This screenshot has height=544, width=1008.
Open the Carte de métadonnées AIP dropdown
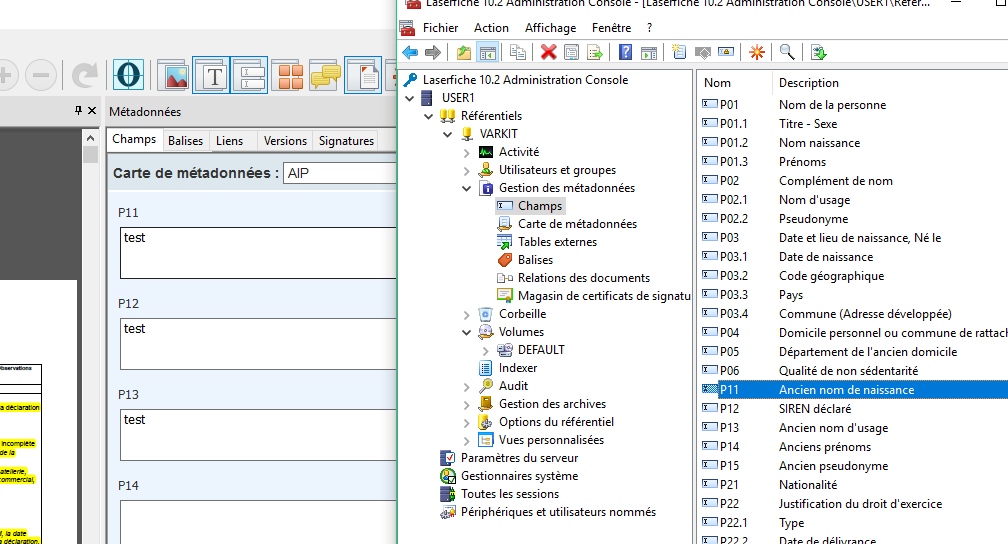click(x=339, y=173)
